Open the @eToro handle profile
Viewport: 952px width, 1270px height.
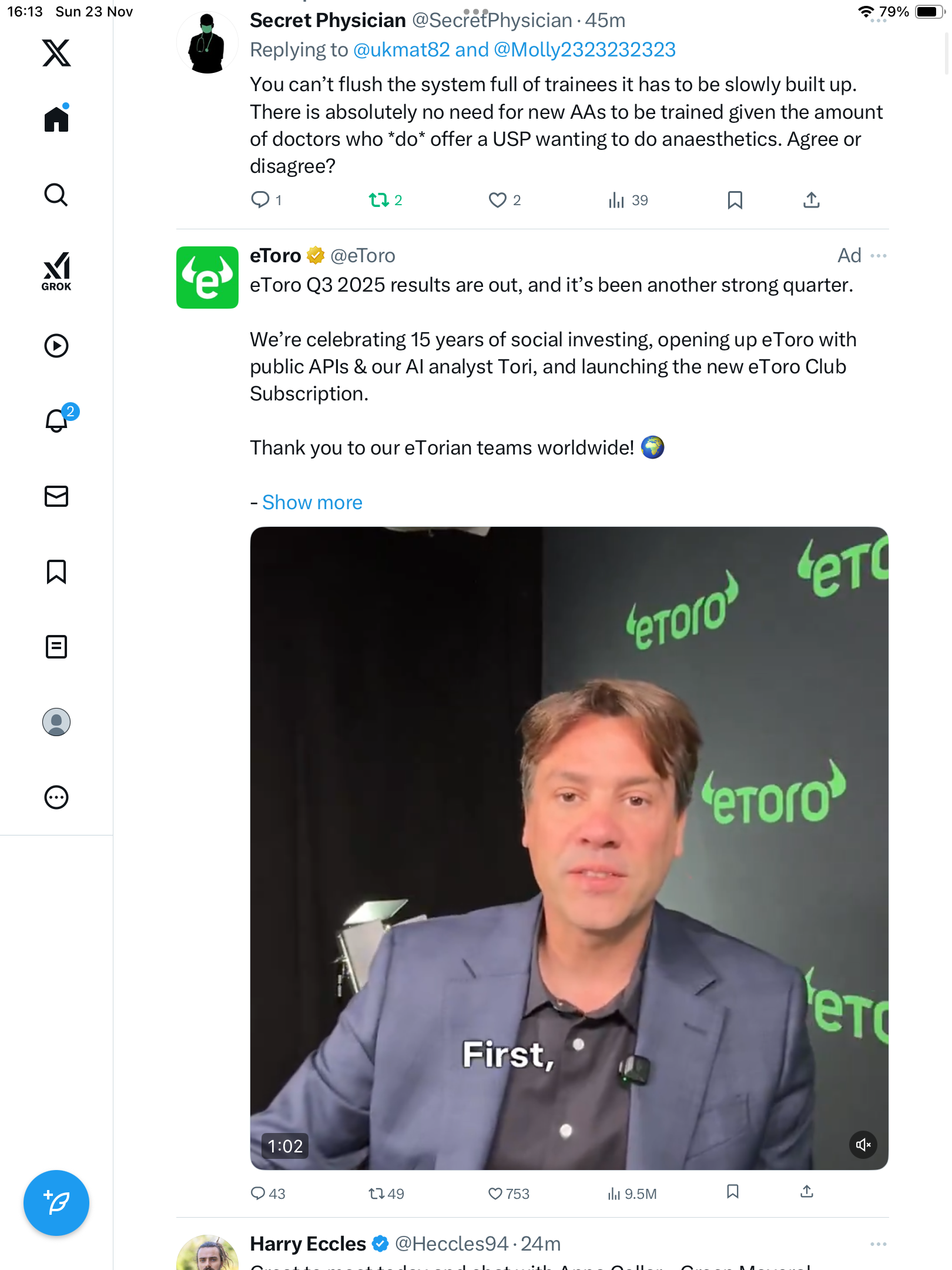363,256
